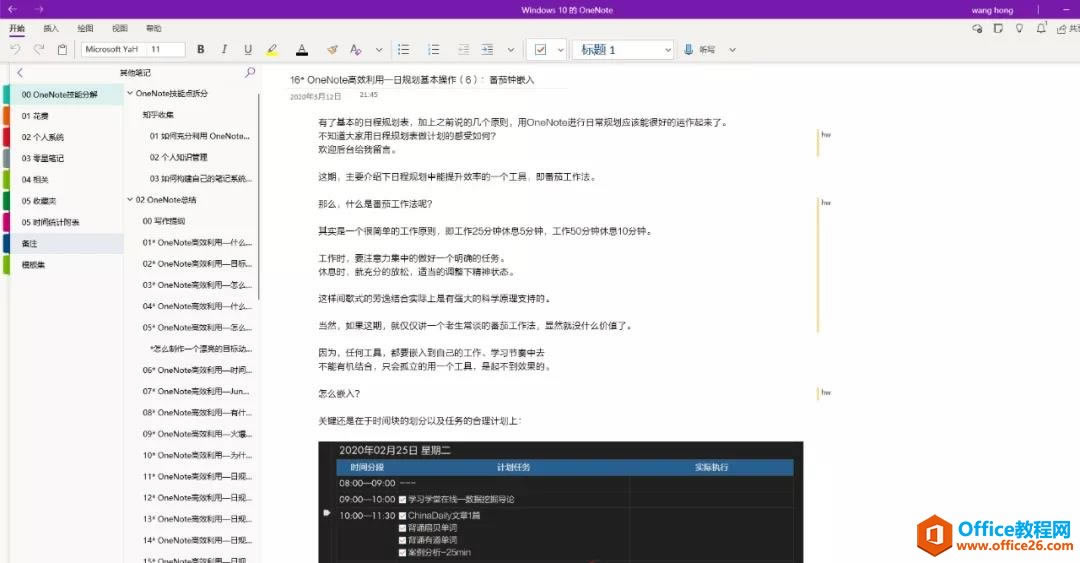Apply Bold formatting
Screen dimensions: 1080x563
click(200, 50)
